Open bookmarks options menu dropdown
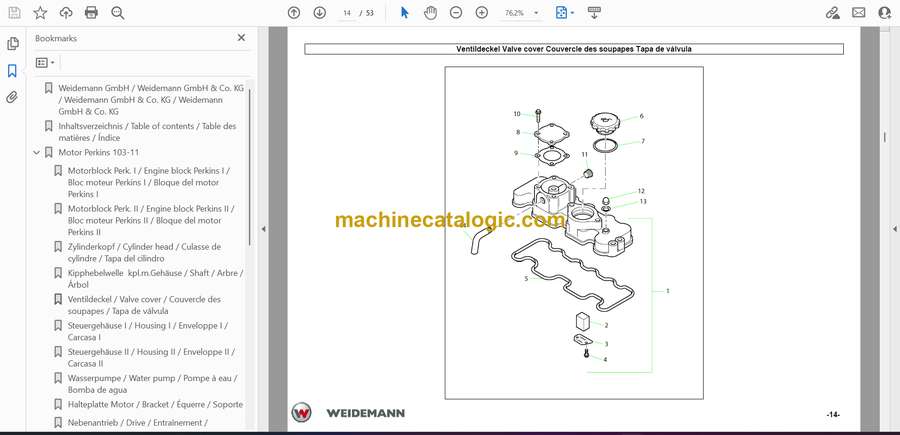The height and width of the screenshot is (435, 900). pos(45,63)
